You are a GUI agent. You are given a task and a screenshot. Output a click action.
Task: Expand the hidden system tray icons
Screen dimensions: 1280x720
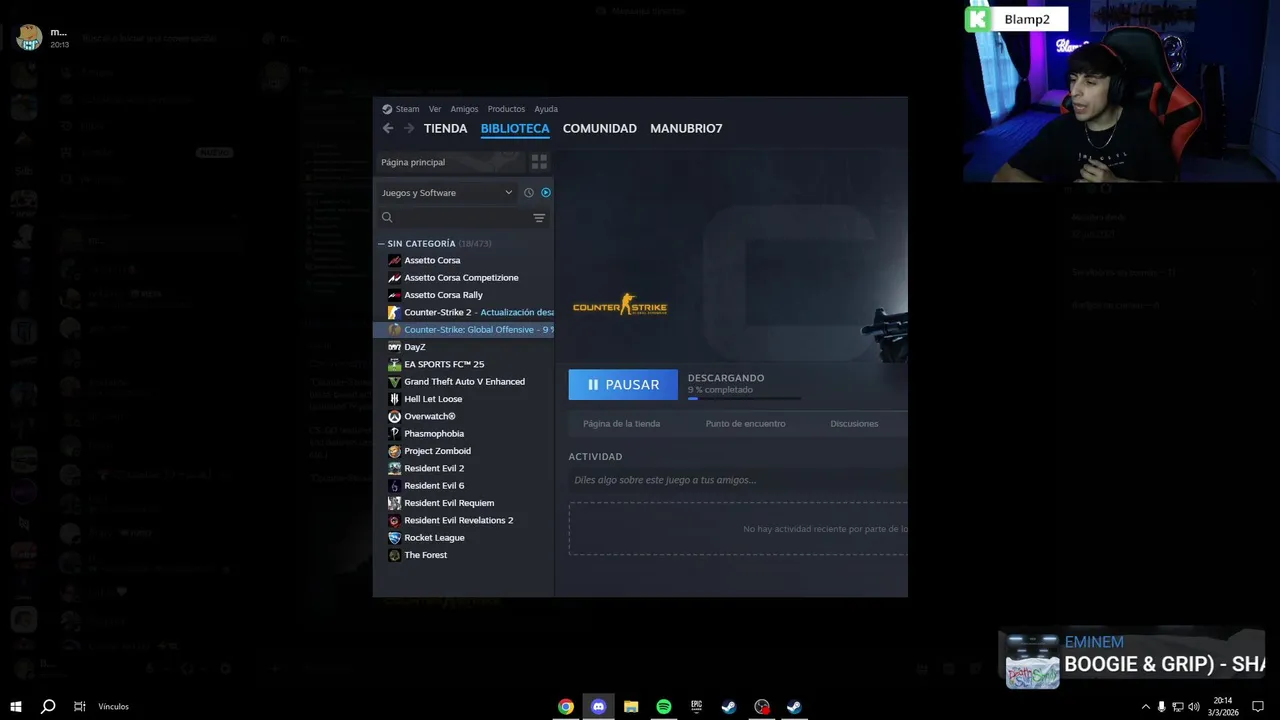(1145, 707)
